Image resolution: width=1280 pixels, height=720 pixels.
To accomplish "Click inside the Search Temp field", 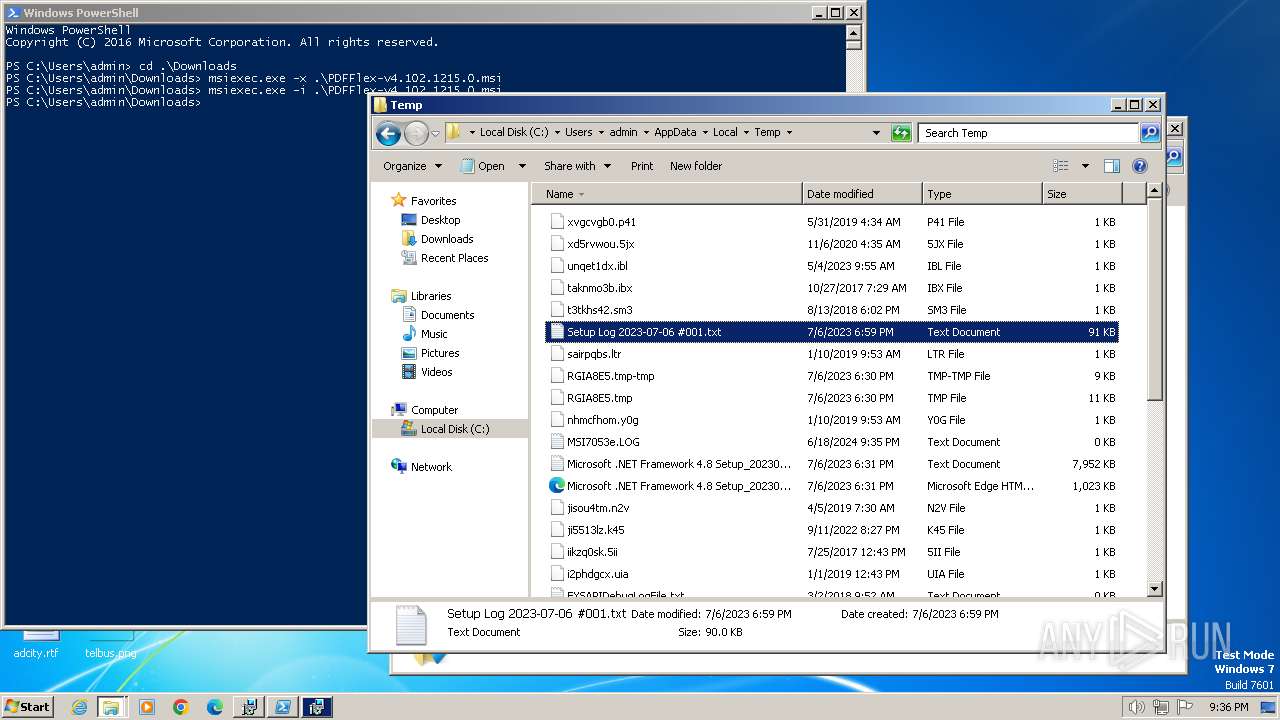I will point(1029,132).
